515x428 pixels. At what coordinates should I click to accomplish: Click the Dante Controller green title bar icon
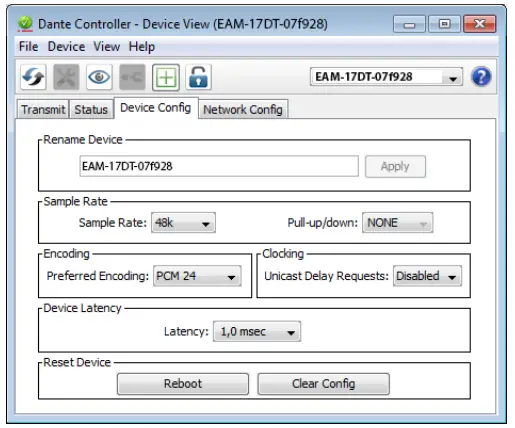click(25, 24)
